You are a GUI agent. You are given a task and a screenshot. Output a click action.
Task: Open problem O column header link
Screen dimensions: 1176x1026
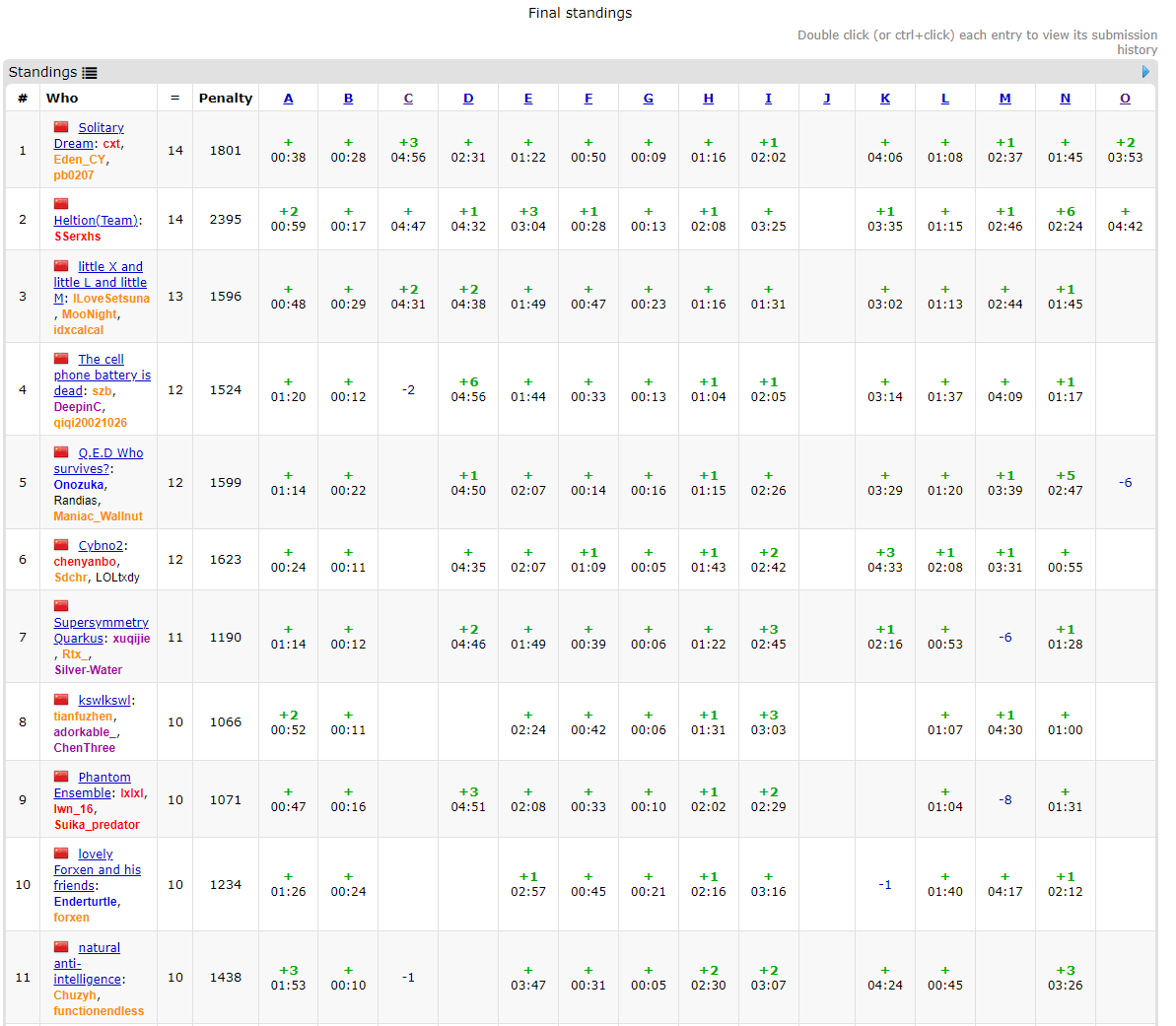[x=1125, y=99]
